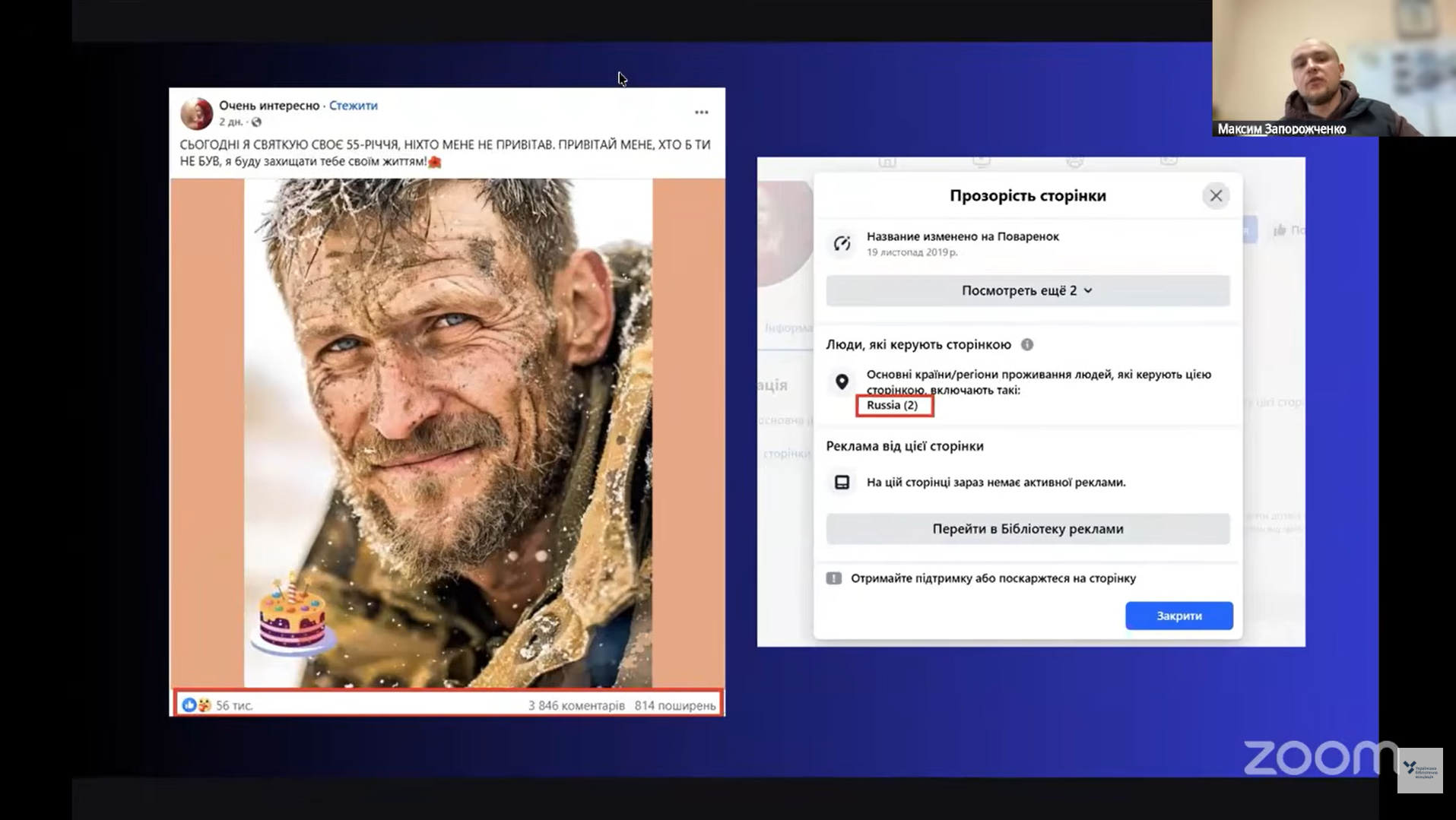Select the speaker video thumbnail of Максим Запорожченко
The image size is (1456, 820).
(x=1333, y=68)
